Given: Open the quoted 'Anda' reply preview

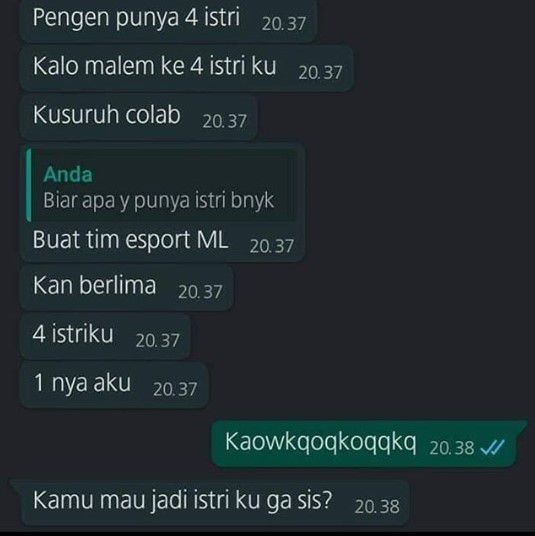Looking at the screenshot, I should pos(162,185).
